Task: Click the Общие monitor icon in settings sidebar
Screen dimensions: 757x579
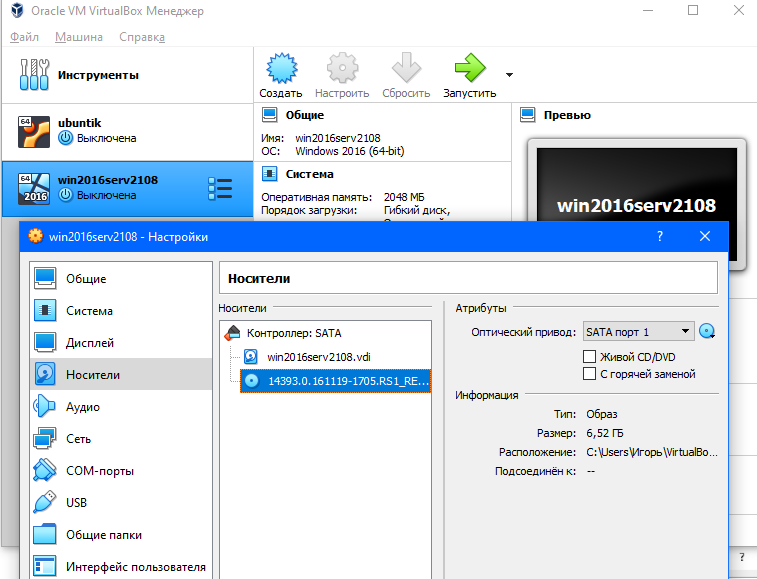Action: click(45, 279)
